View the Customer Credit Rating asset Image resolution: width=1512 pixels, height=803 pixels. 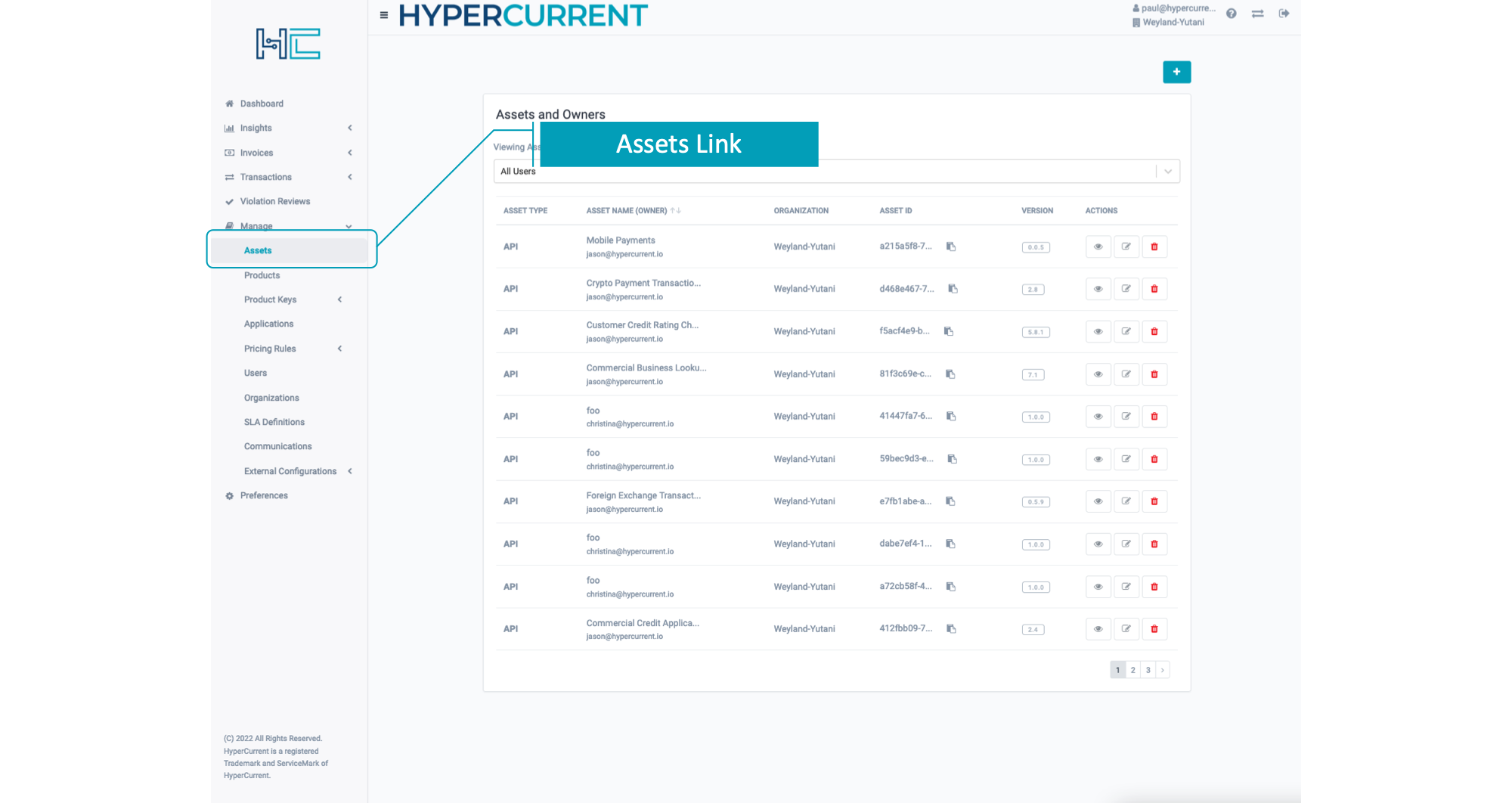(1098, 331)
